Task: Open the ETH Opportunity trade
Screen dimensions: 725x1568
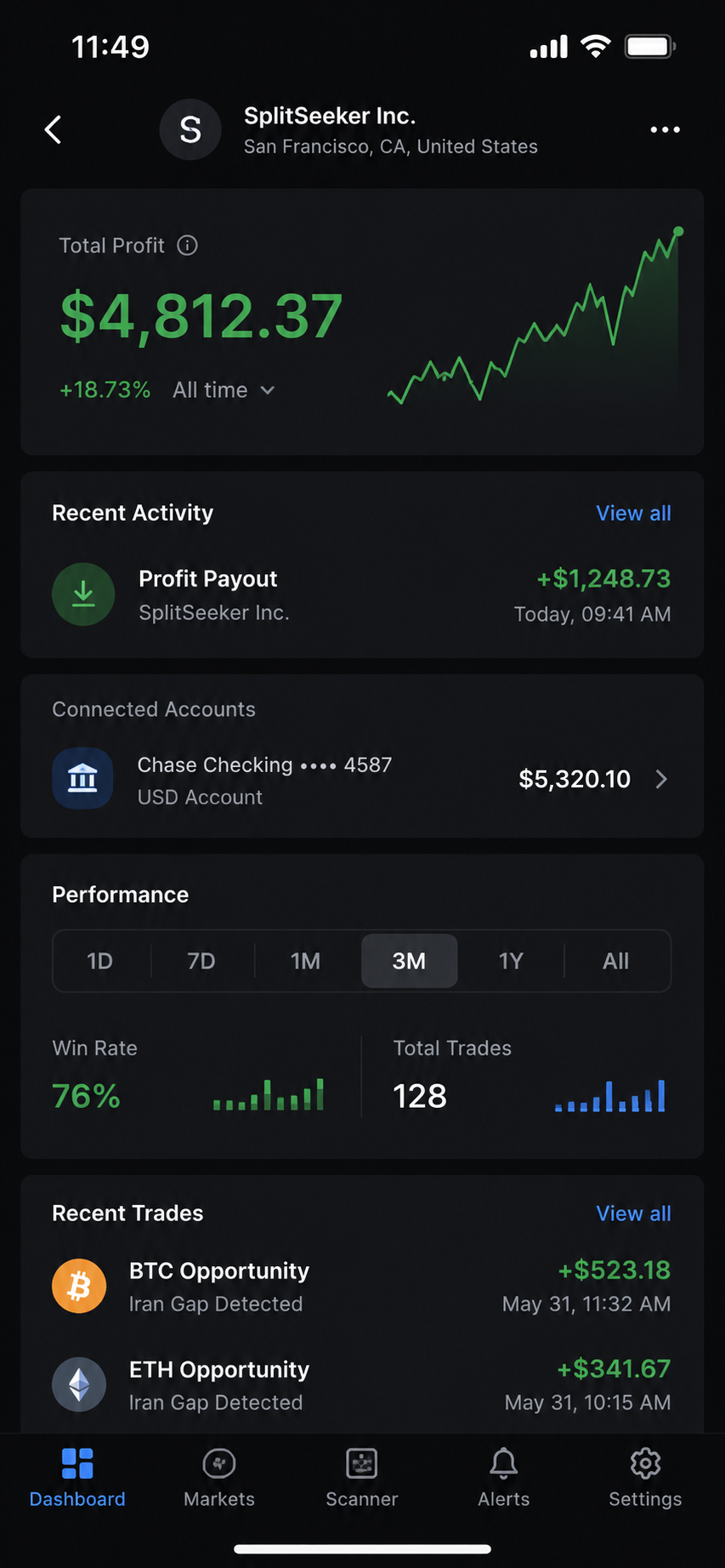Action: pyautogui.click(x=362, y=1384)
